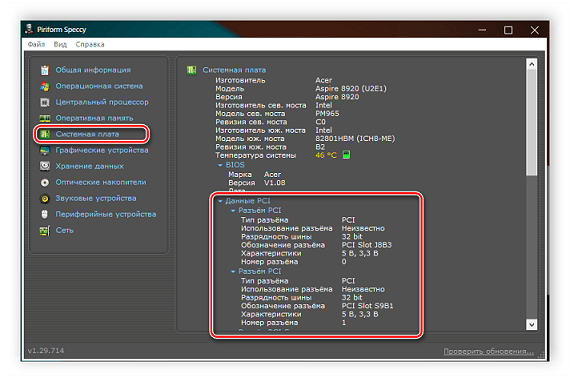Image resolution: width=570 pixels, height=382 pixels.
Task: Collapse second Разъём PCI (Slot S9B1) node
Action: click(233, 272)
